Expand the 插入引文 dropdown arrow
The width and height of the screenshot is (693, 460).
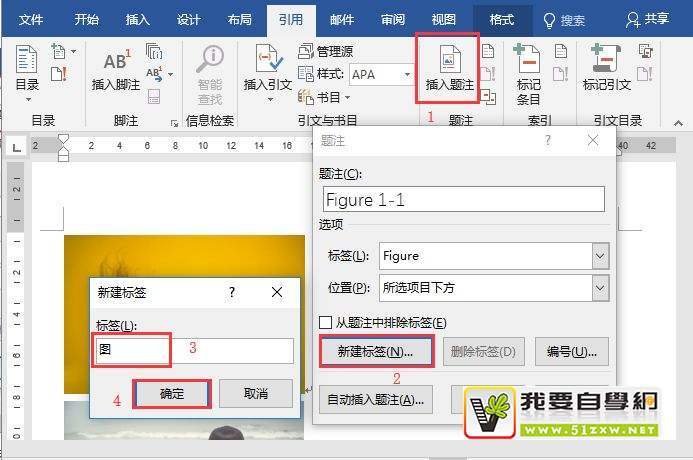[x=270, y=99]
